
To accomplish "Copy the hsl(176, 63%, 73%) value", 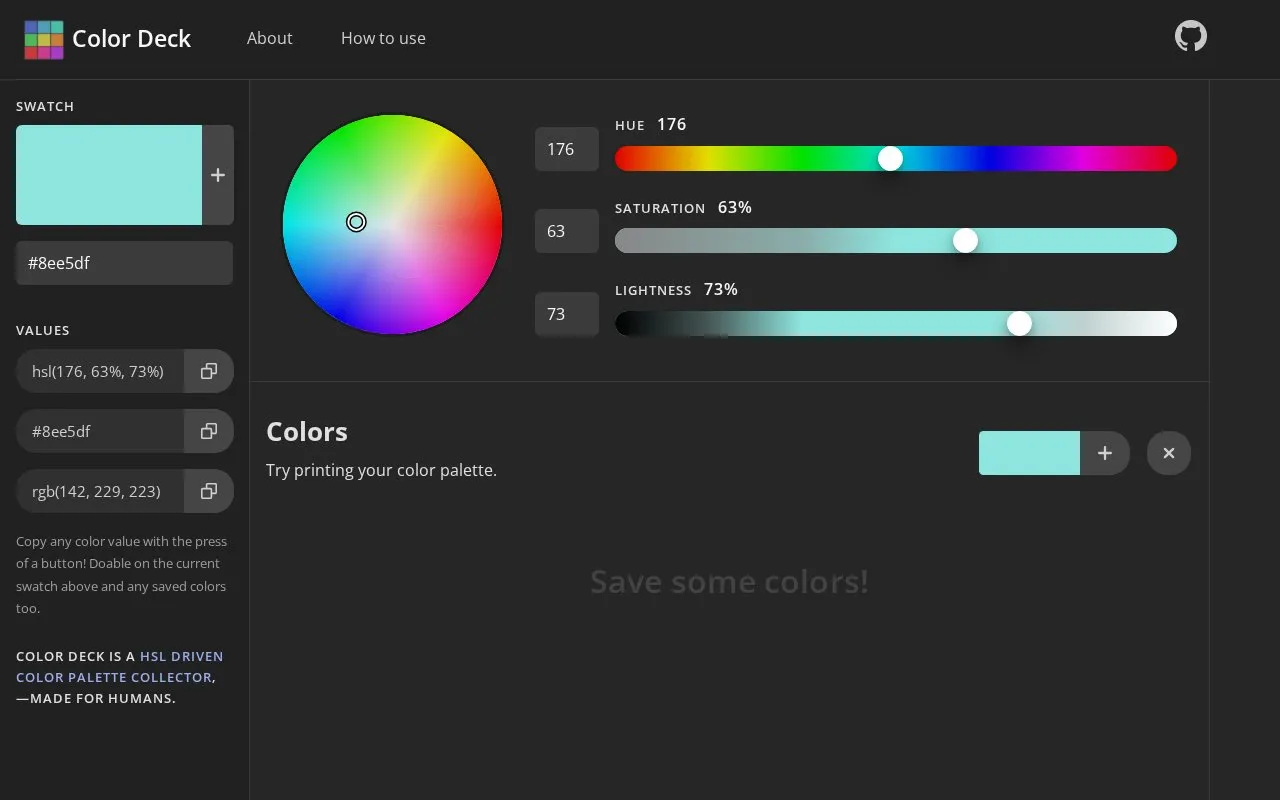I will (x=209, y=371).
